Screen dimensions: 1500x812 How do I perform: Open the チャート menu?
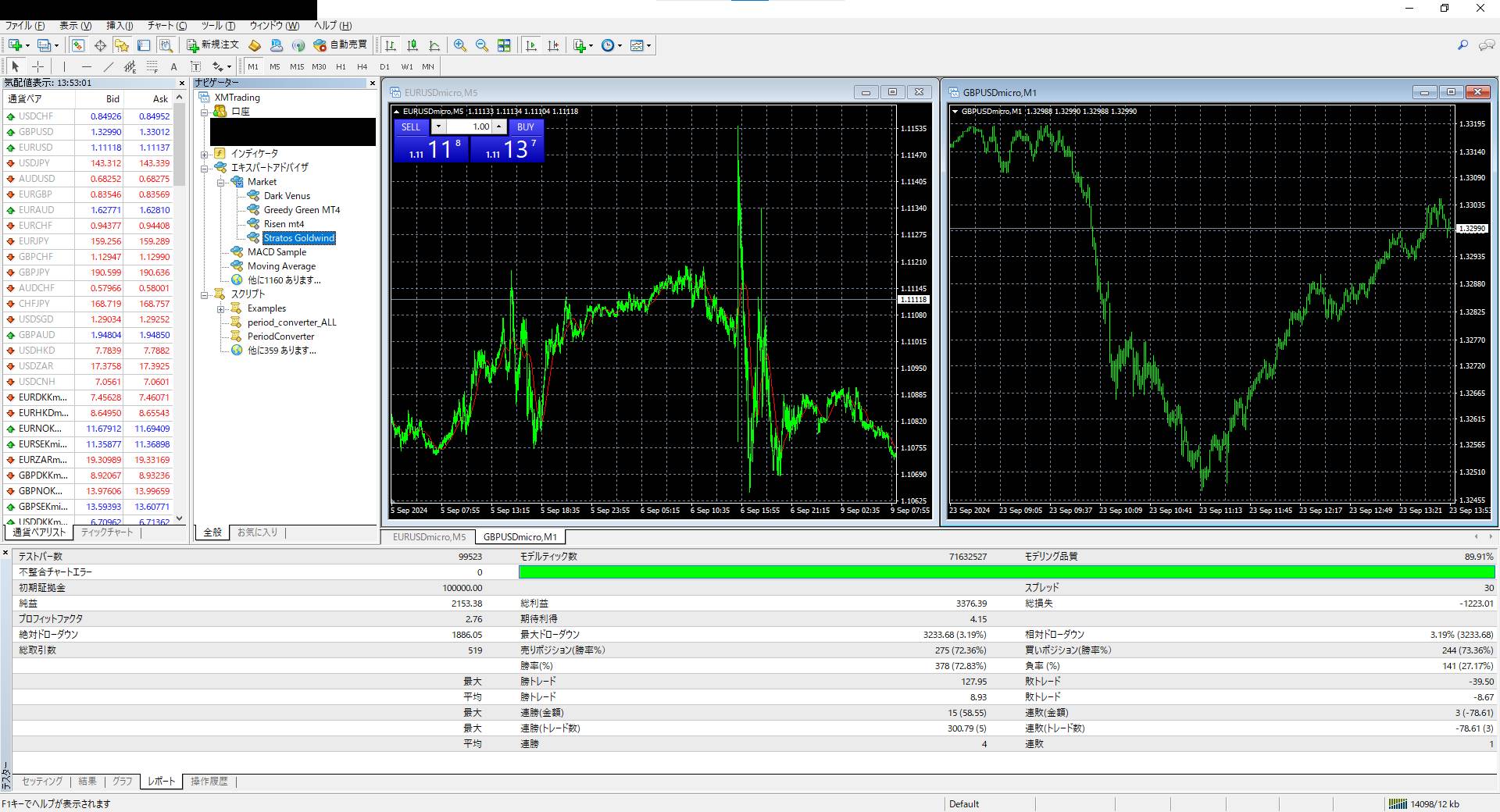point(167,26)
